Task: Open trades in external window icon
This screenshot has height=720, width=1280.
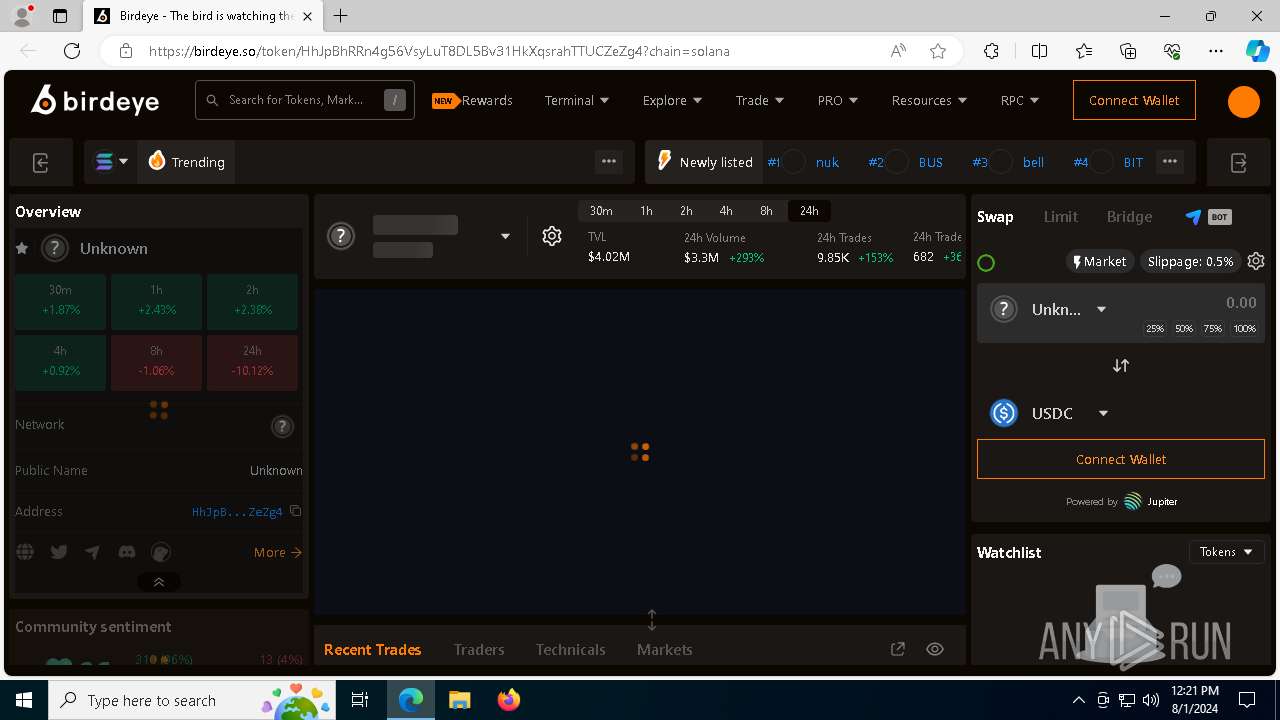Action: coord(898,649)
